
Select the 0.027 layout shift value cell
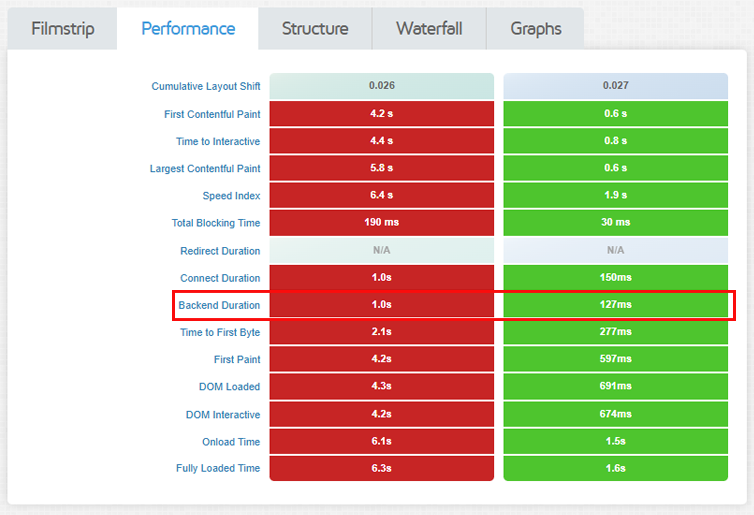click(x=616, y=86)
